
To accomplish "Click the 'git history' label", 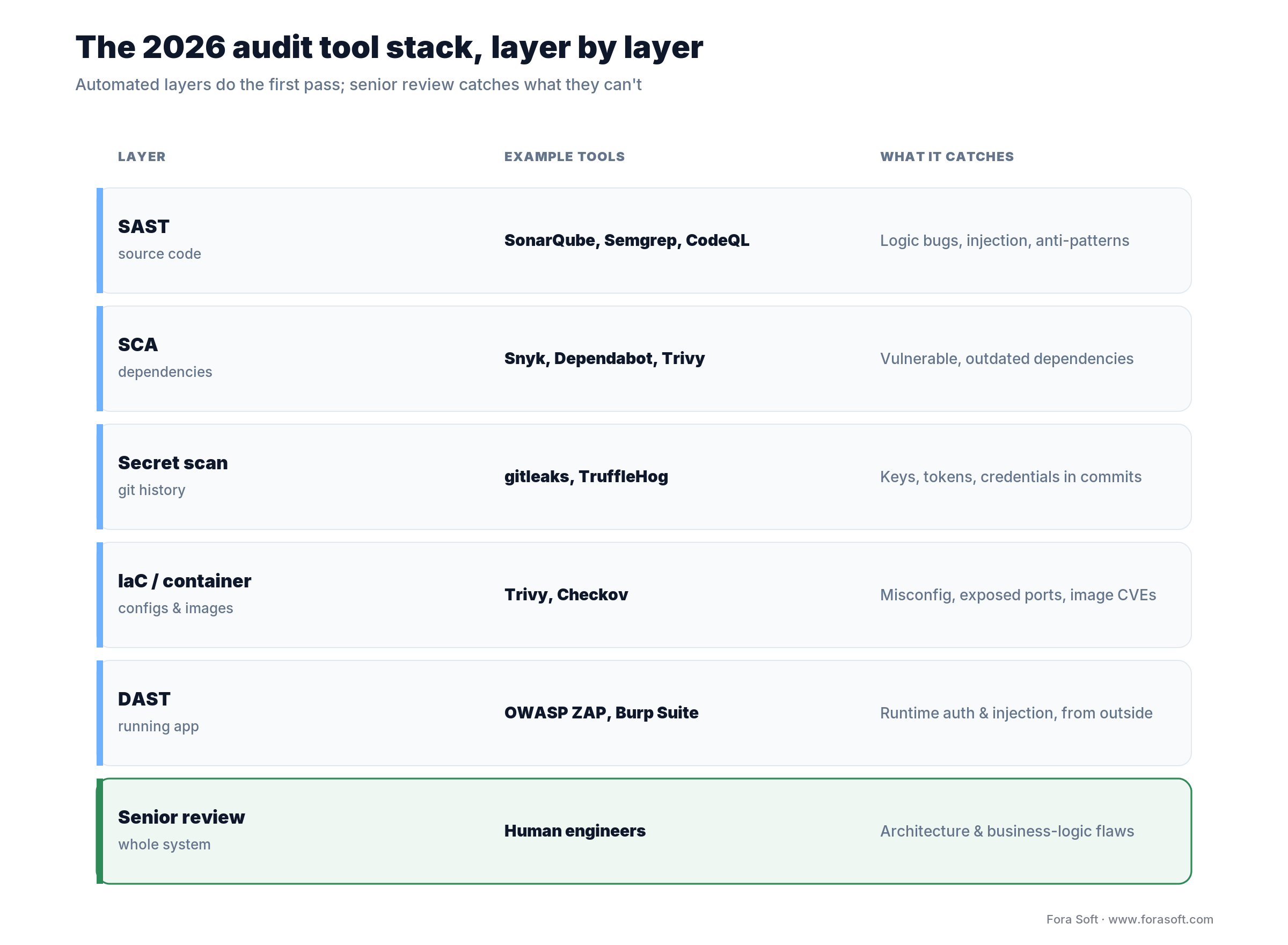I will click(x=151, y=490).
